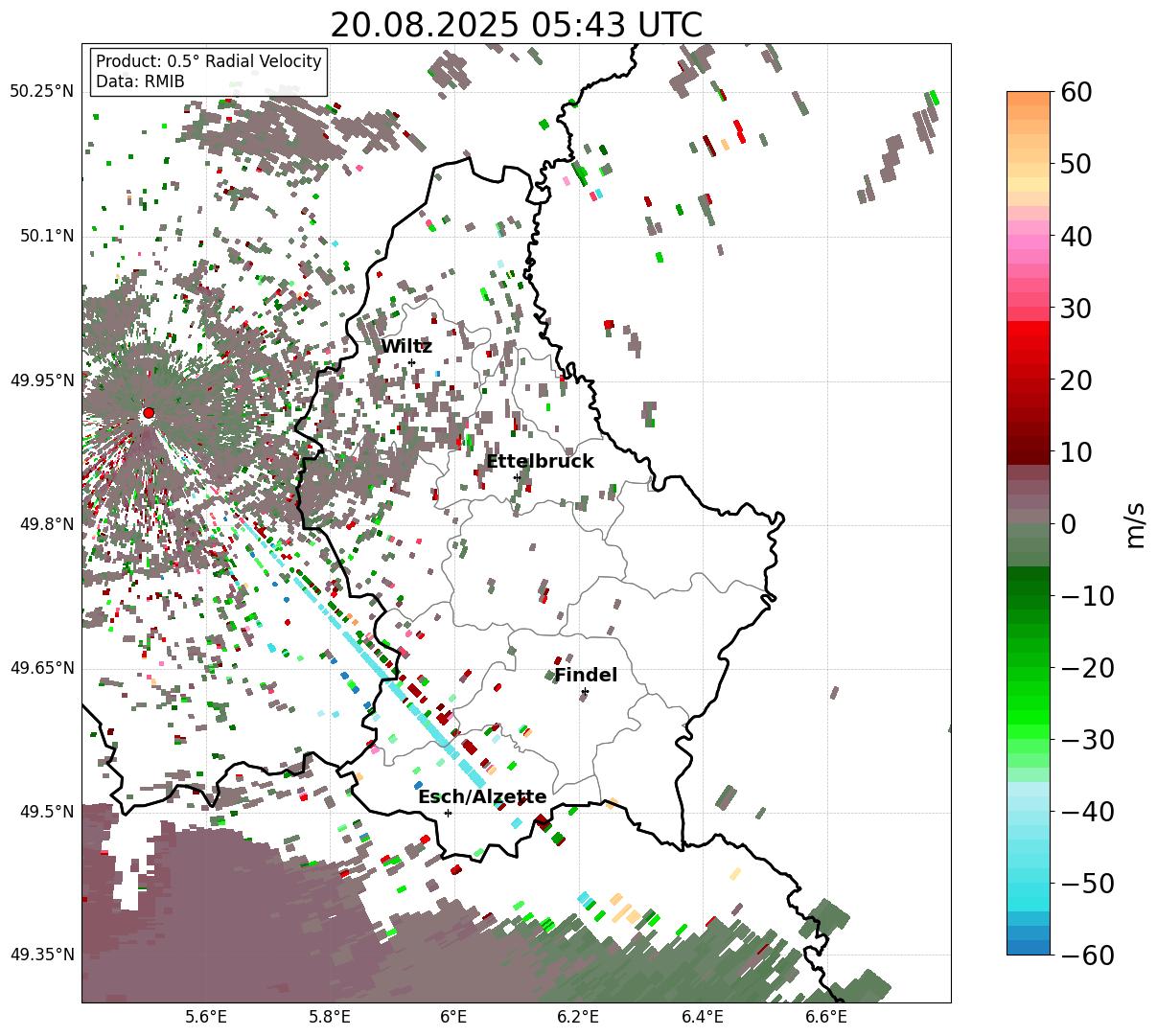Click the Ettelbruck station cross marker
This screenshot has height=1036, width=1157.
tap(517, 477)
